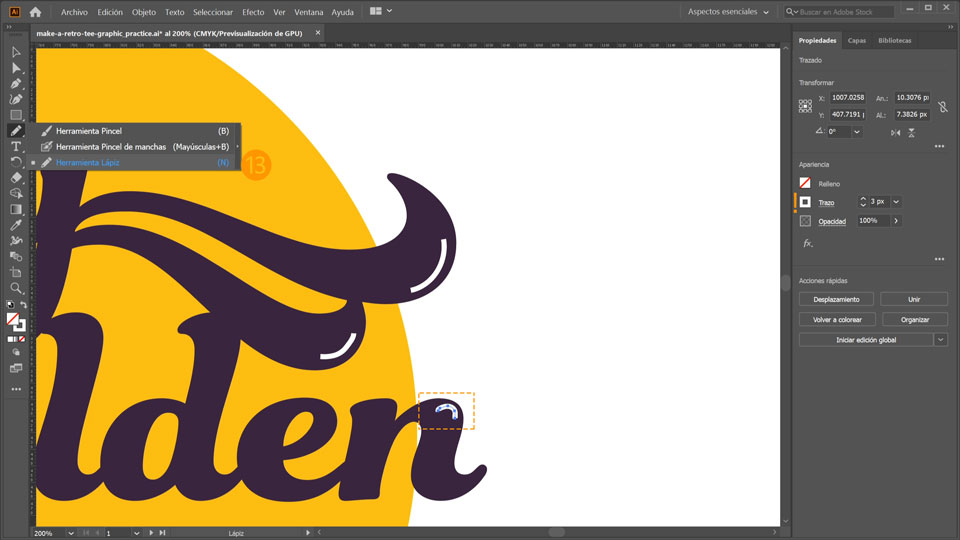The image size is (960, 540).
Task: Open the Opacidad settings link
Action: click(x=832, y=222)
